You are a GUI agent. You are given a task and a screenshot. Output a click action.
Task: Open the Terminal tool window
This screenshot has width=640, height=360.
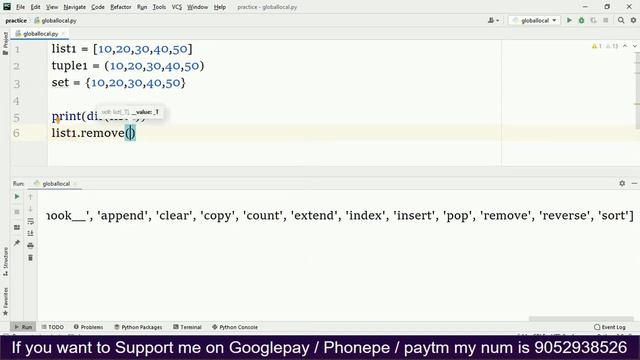coord(187,327)
